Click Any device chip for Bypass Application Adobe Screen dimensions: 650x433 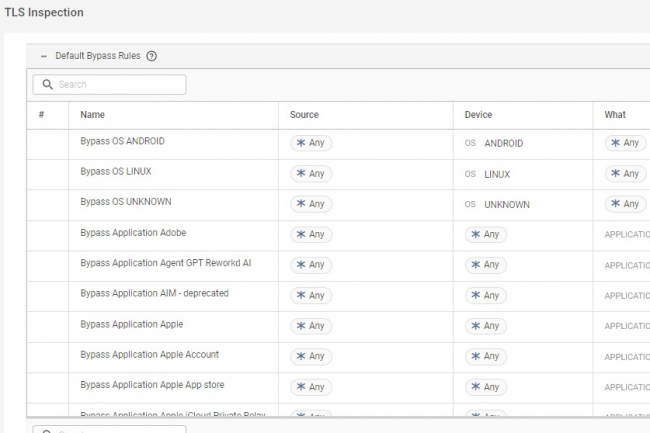pos(485,235)
